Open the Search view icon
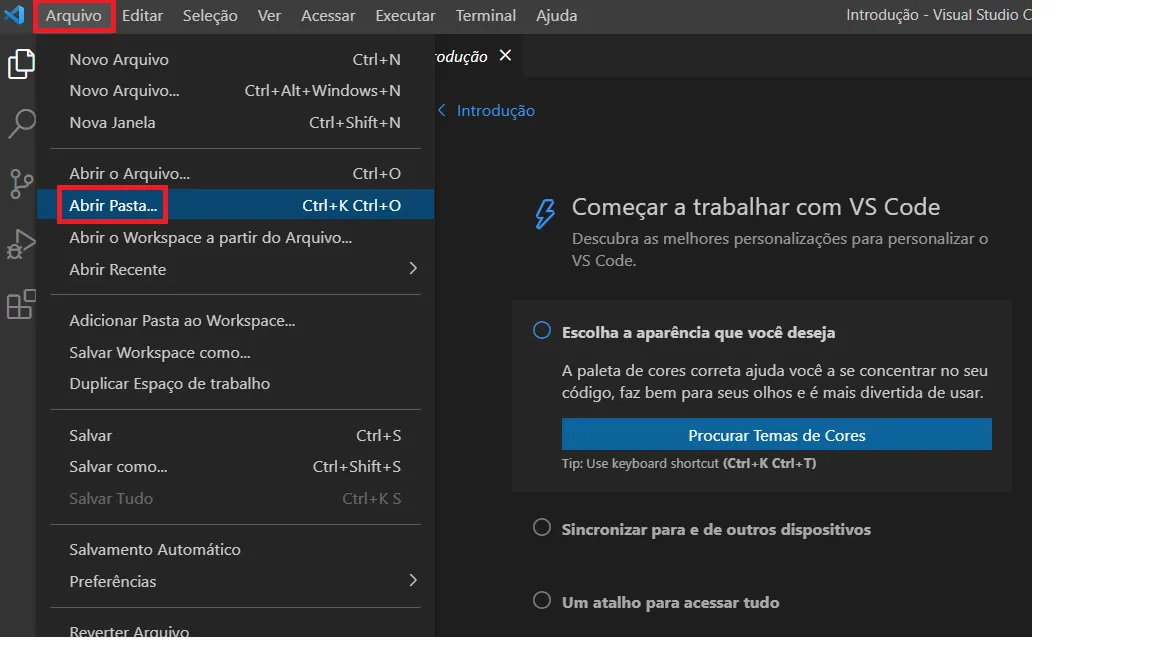 (21, 123)
